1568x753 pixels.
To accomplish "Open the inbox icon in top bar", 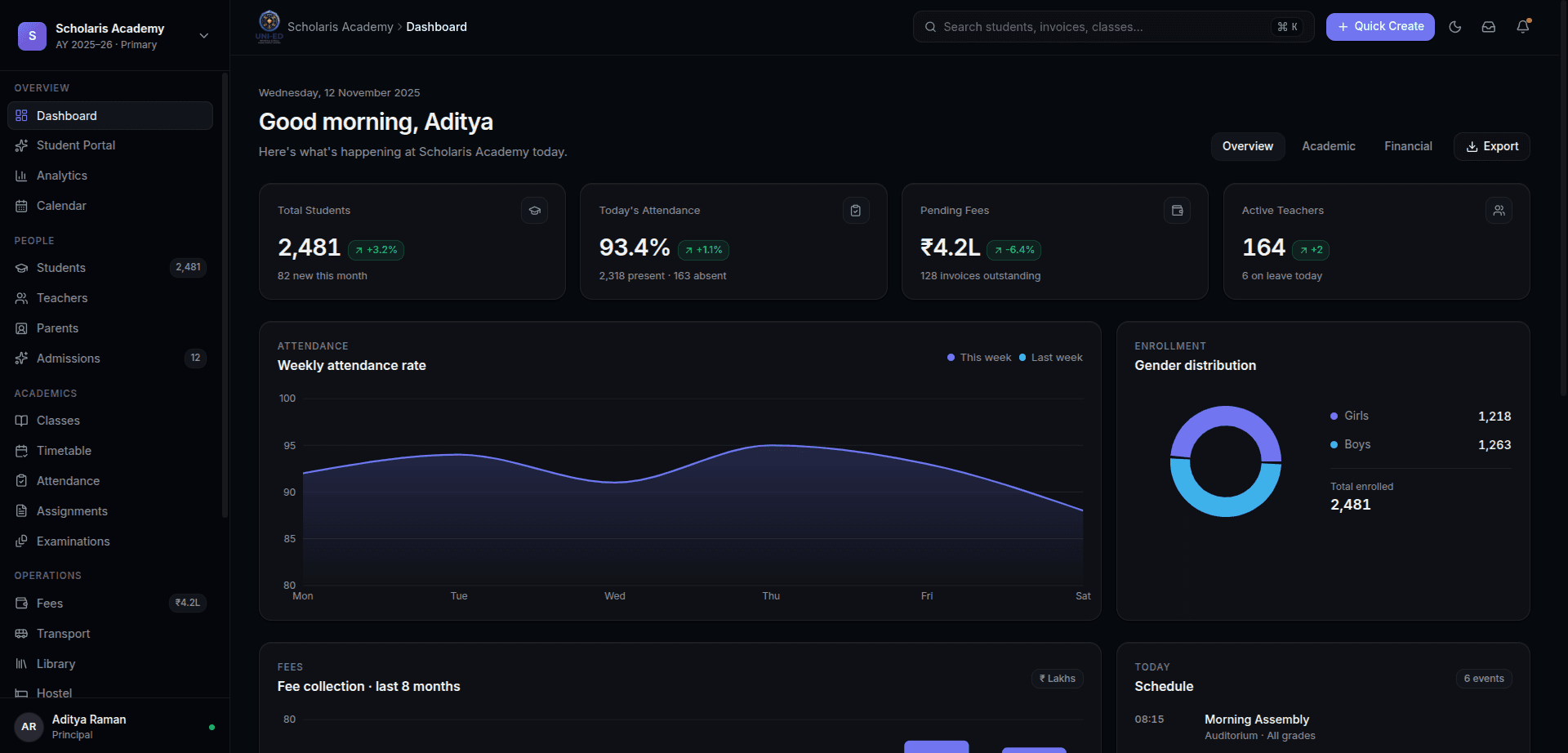I will [1489, 27].
